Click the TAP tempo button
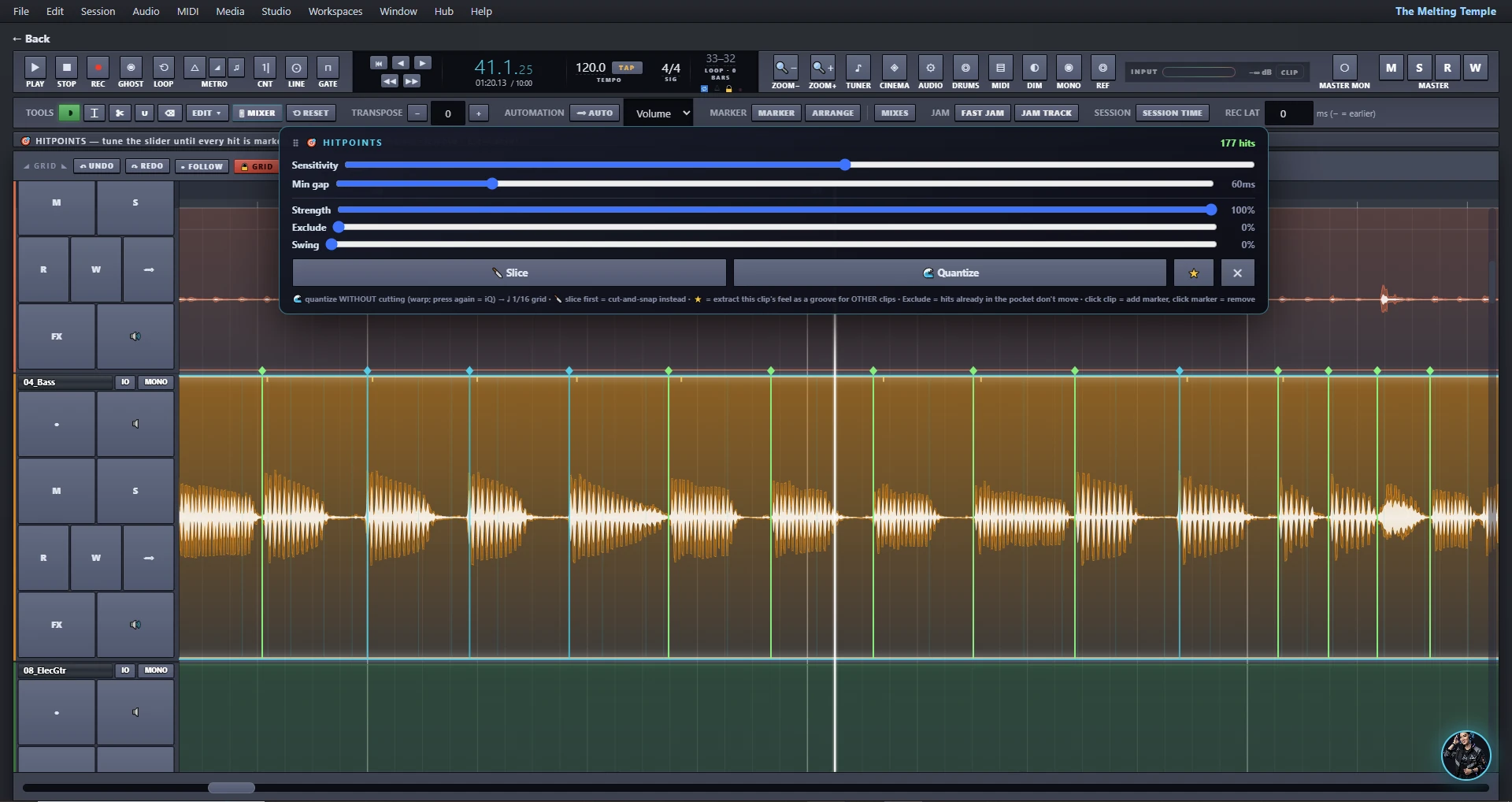 [627, 68]
